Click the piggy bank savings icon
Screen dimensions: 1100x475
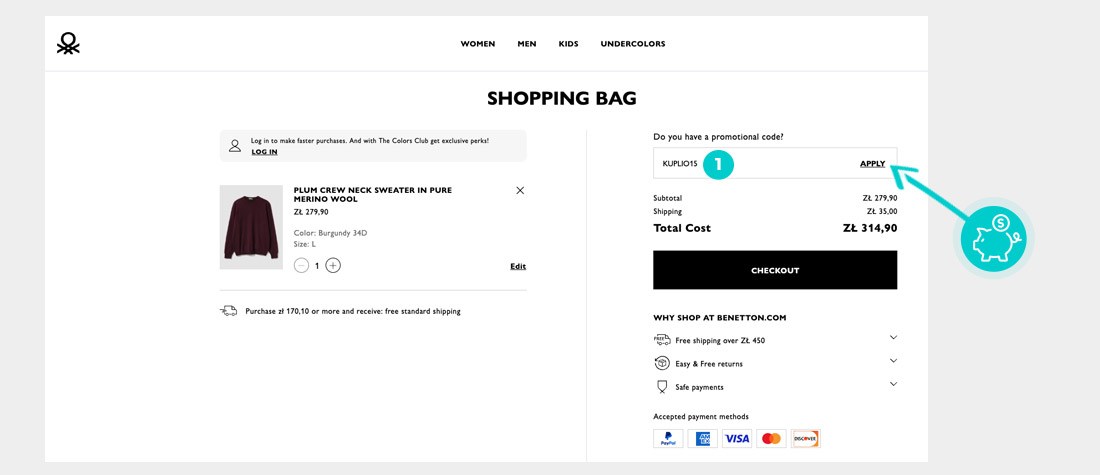pyautogui.click(x=993, y=238)
